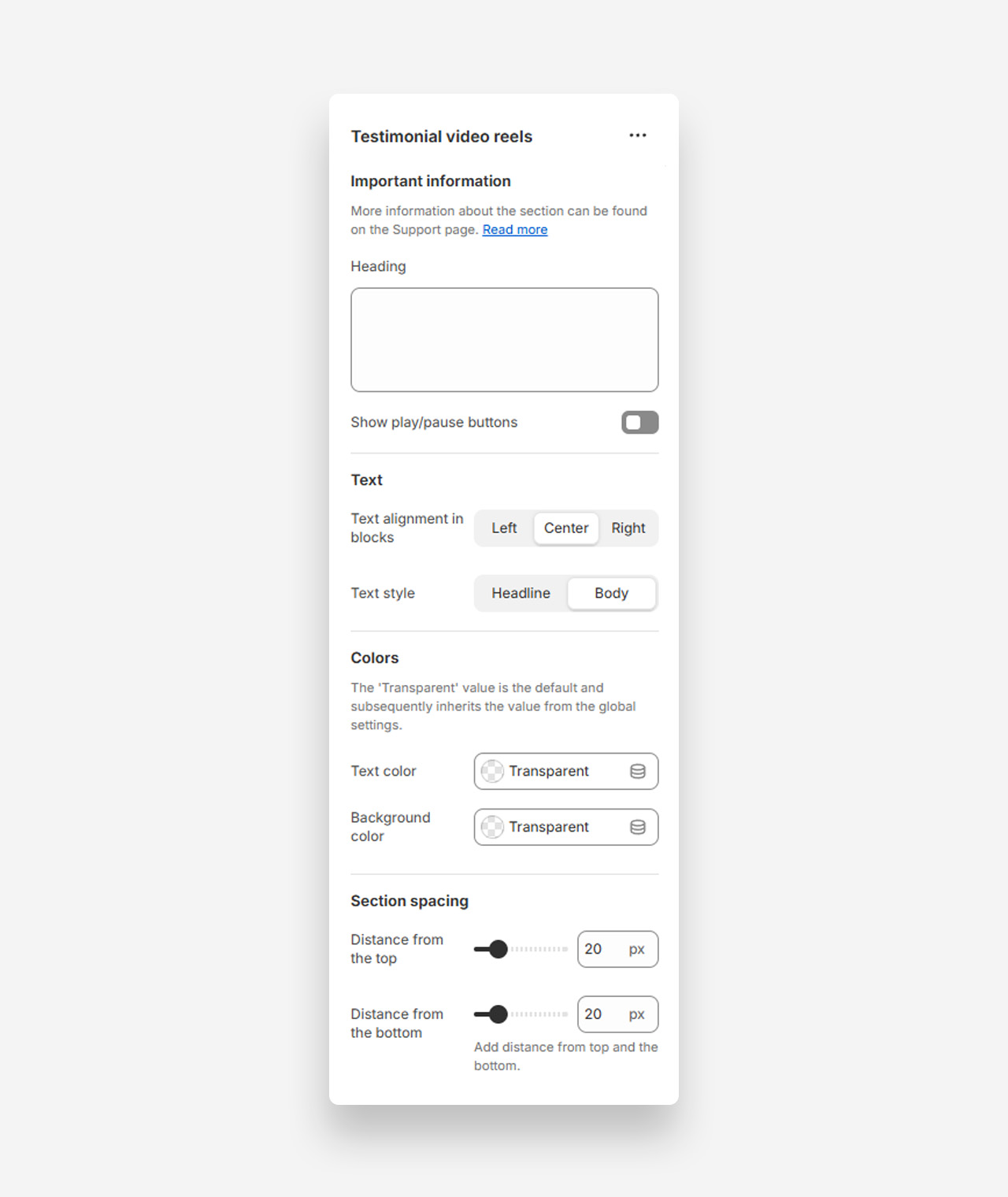Open the three-dot section options menu
The width and height of the screenshot is (1008, 1197).
pyautogui.click(x=637, y=135)
